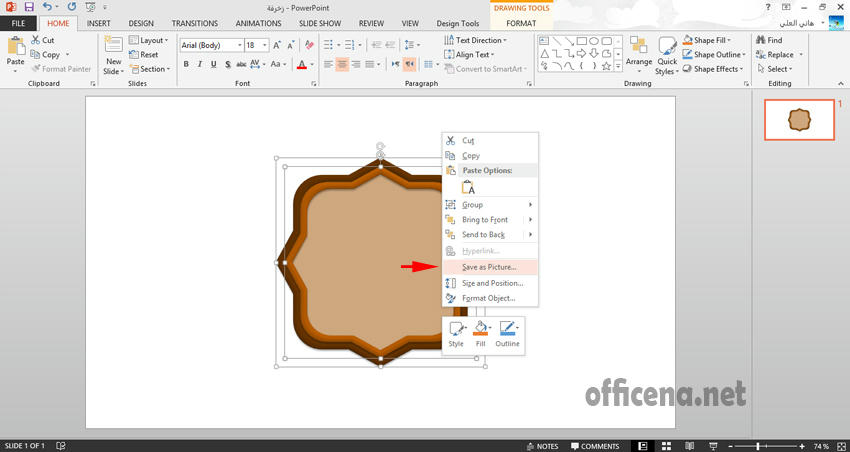This screenshot has height=452, width=850.
Task: Open the font name dropdown Arial (Body)
Action: tap(240, 45)
